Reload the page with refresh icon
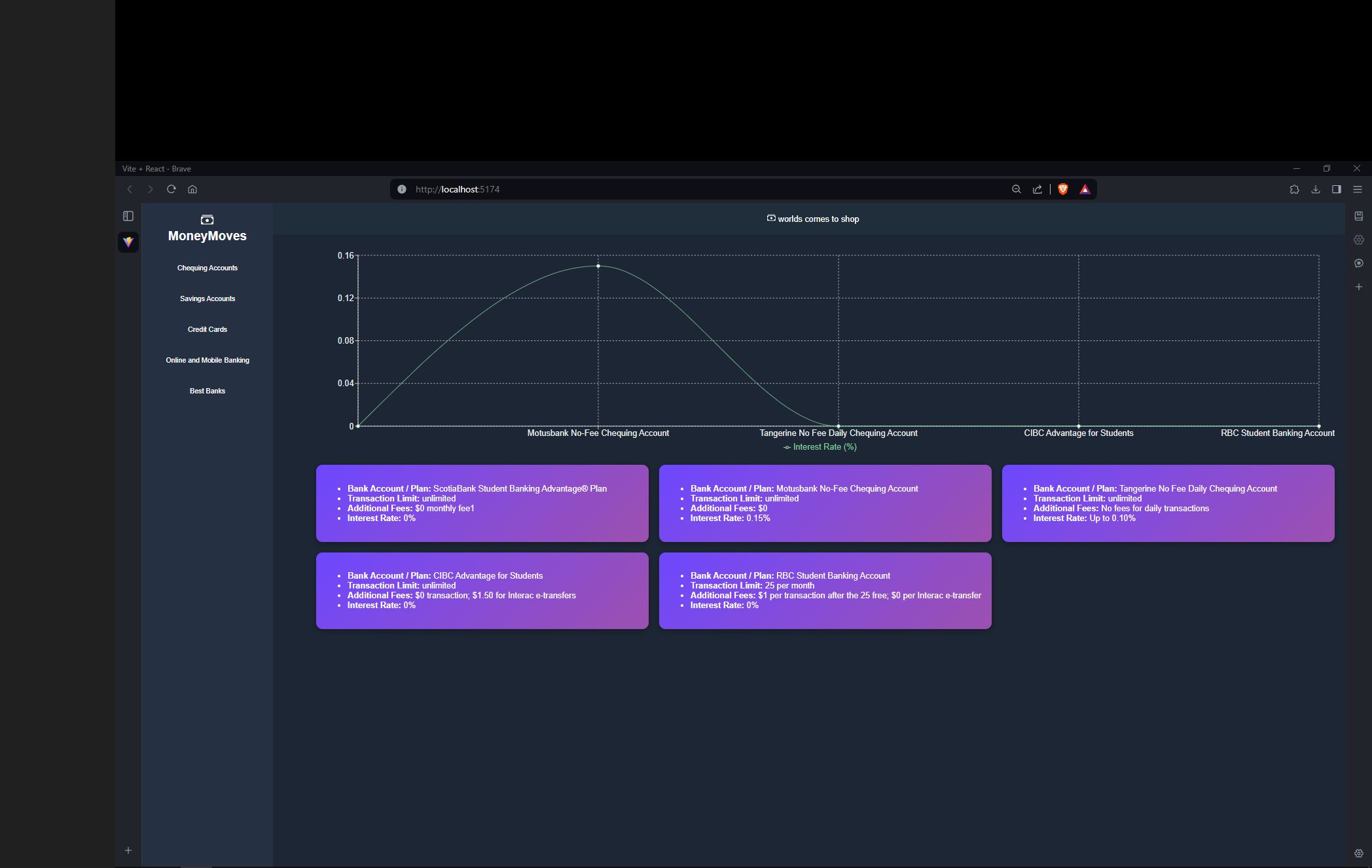The image size is (1372, 868). (171, 189)
